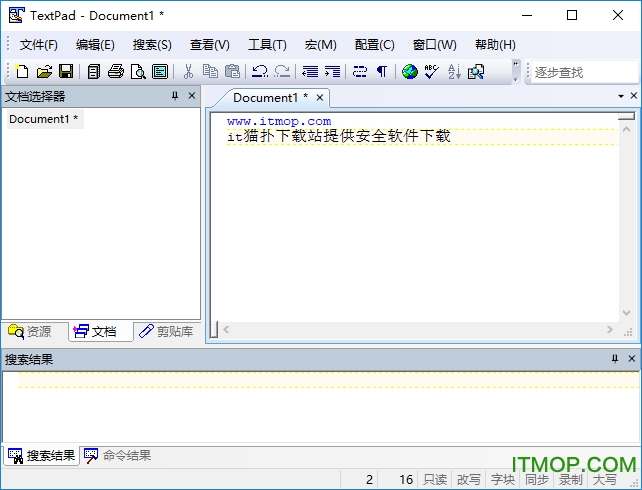Open the 工具(T) menu

click(x=267, y=45)
